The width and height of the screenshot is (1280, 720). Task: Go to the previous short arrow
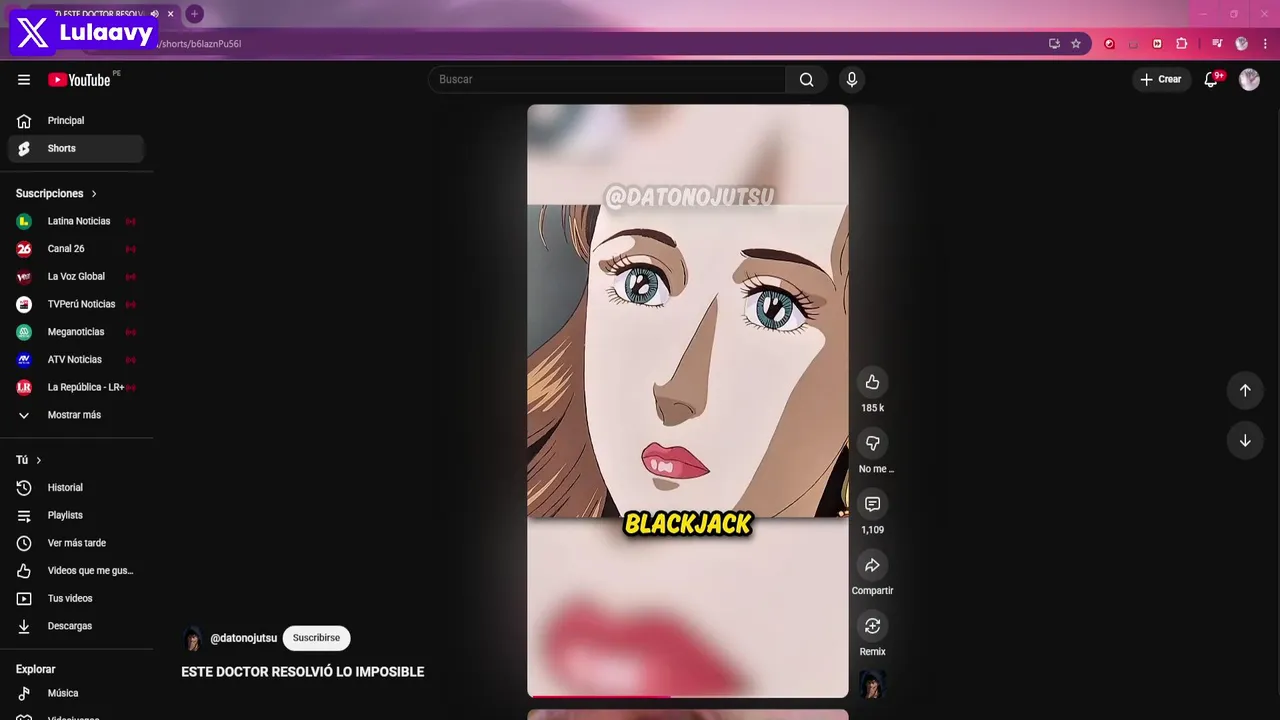coord(1245,390)
